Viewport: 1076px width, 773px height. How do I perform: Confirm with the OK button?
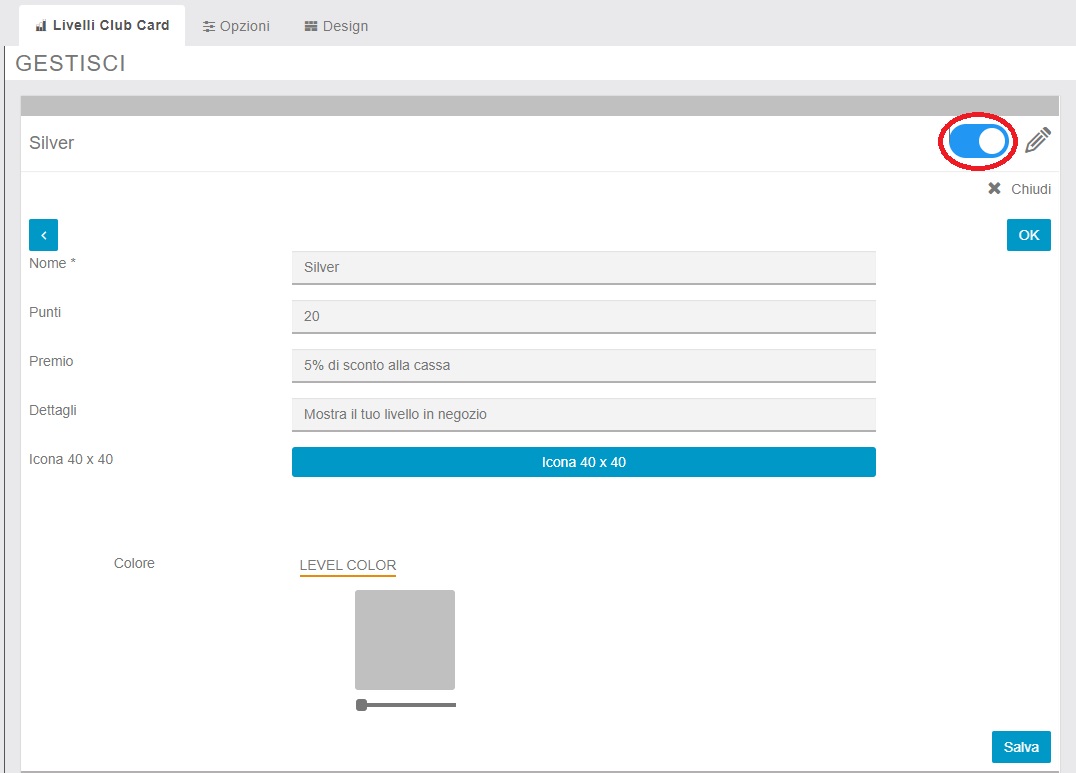pos(1028,235)
